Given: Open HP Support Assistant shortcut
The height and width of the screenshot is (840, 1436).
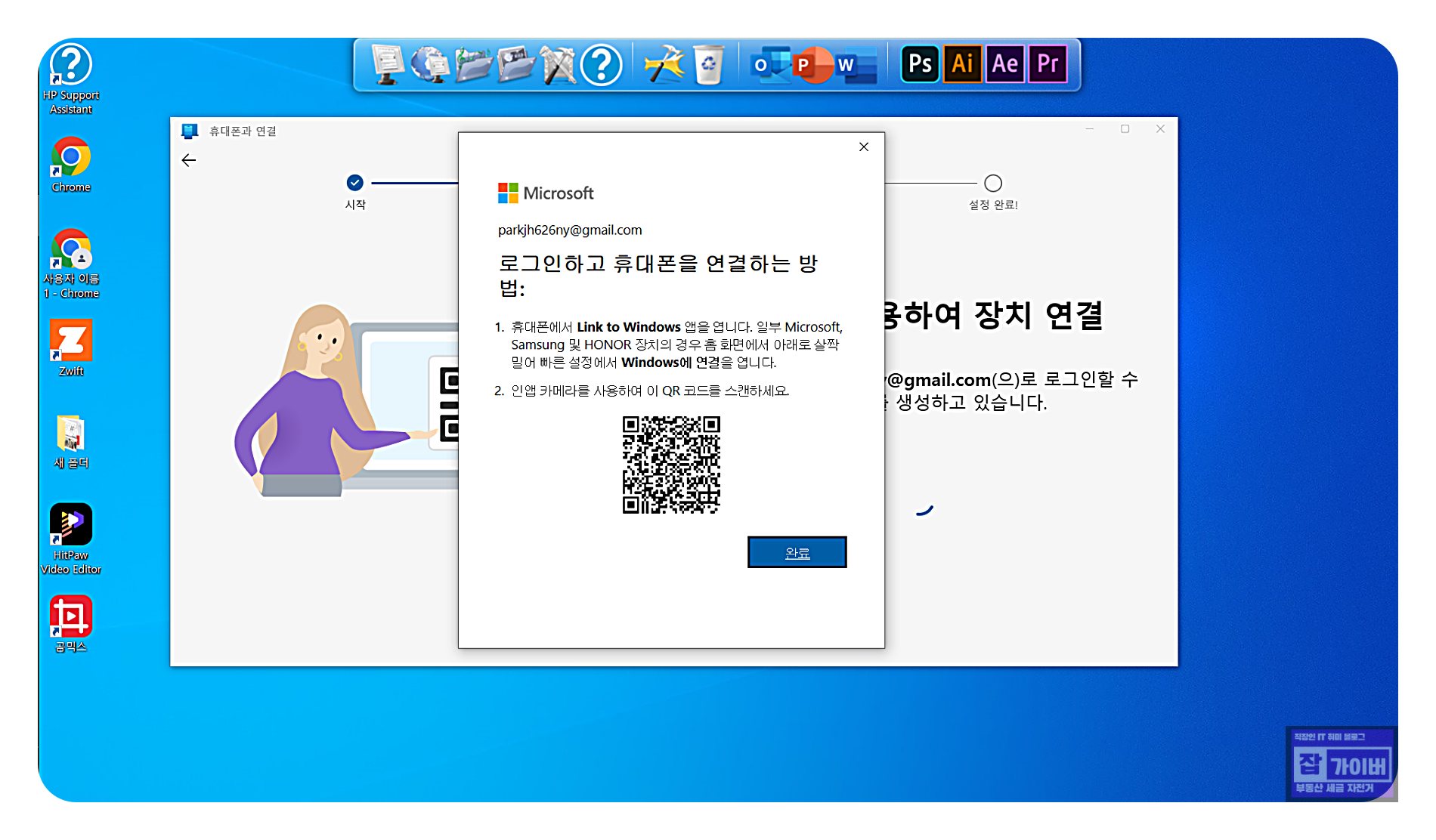Looking at the screenshot, I should pyautogui.click(x=70, y=63).
